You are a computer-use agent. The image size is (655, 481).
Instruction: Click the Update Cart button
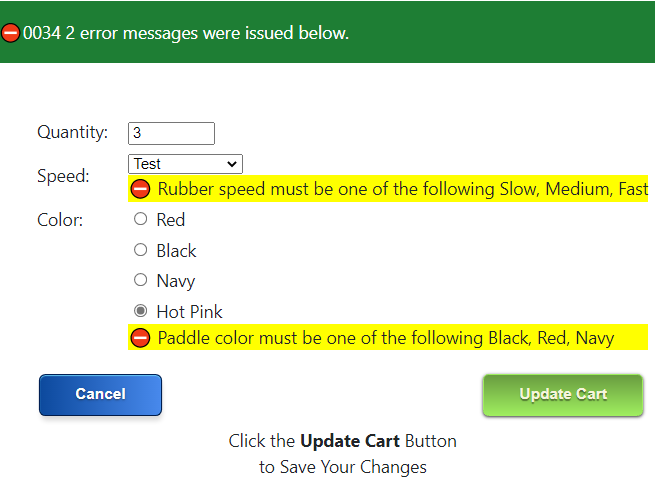pyautogui.click(x=563, y=394)
